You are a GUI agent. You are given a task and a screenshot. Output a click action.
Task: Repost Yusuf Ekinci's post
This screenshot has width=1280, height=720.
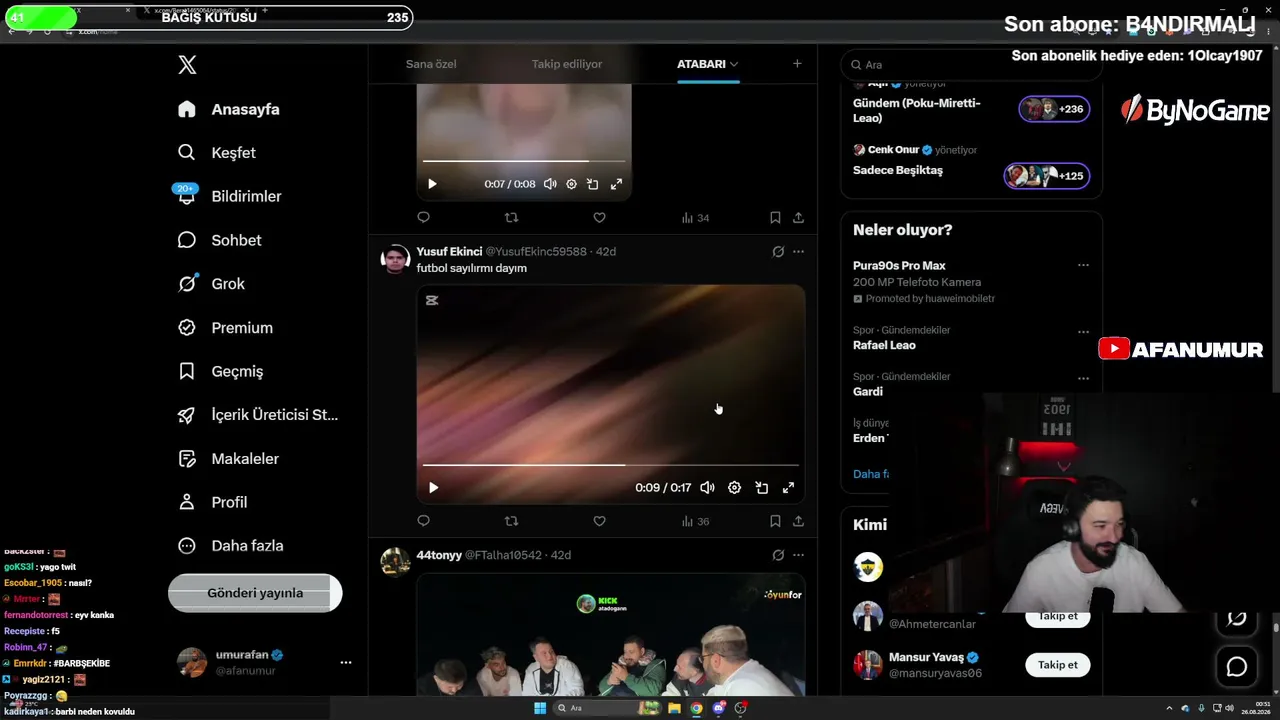(511, 521)
